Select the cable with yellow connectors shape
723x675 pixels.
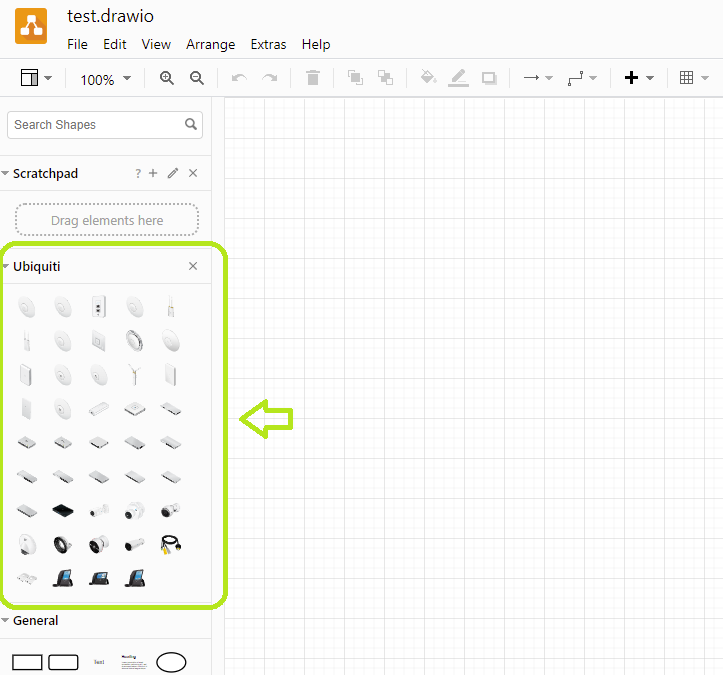point(171,545)
